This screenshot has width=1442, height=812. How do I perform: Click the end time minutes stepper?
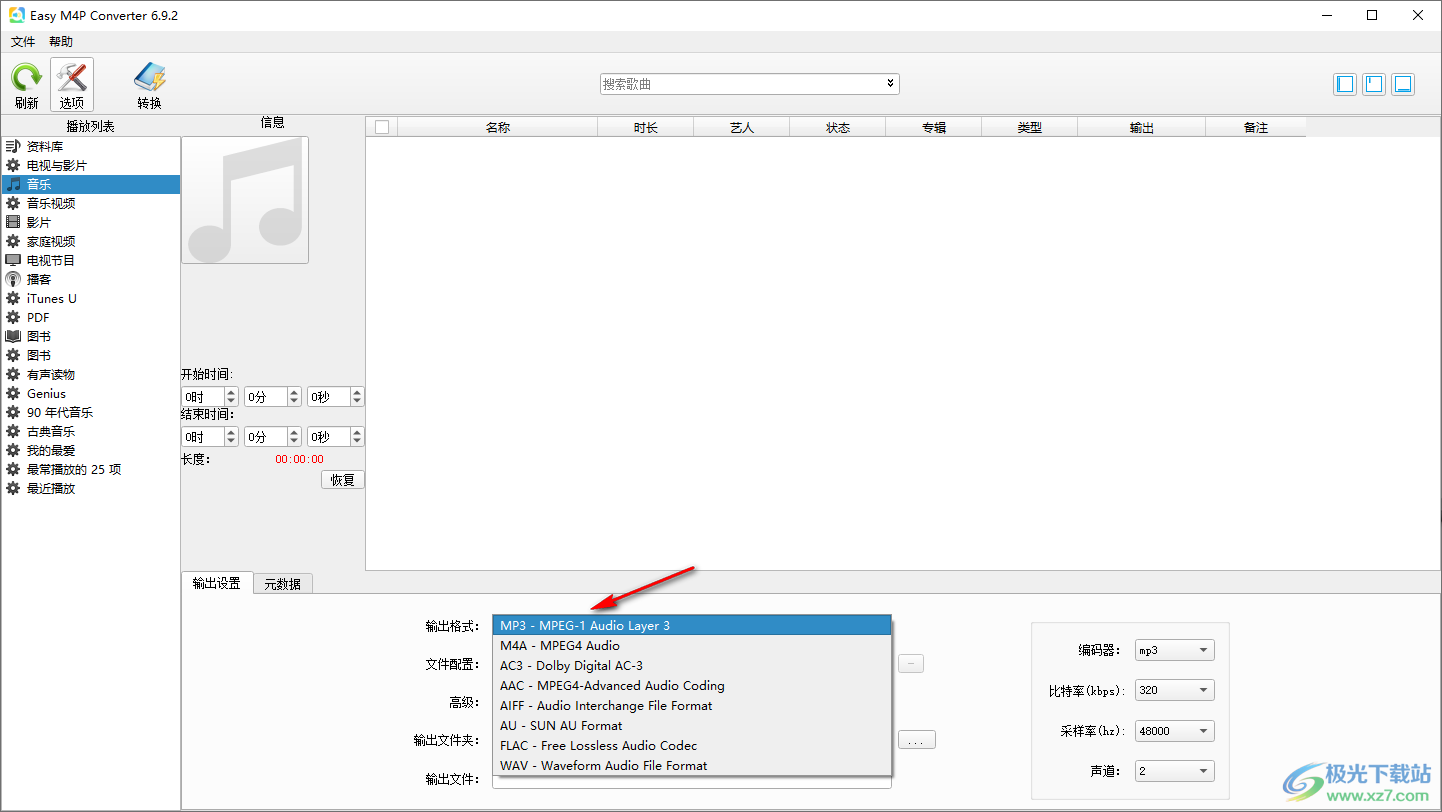(x=294, y=436)
